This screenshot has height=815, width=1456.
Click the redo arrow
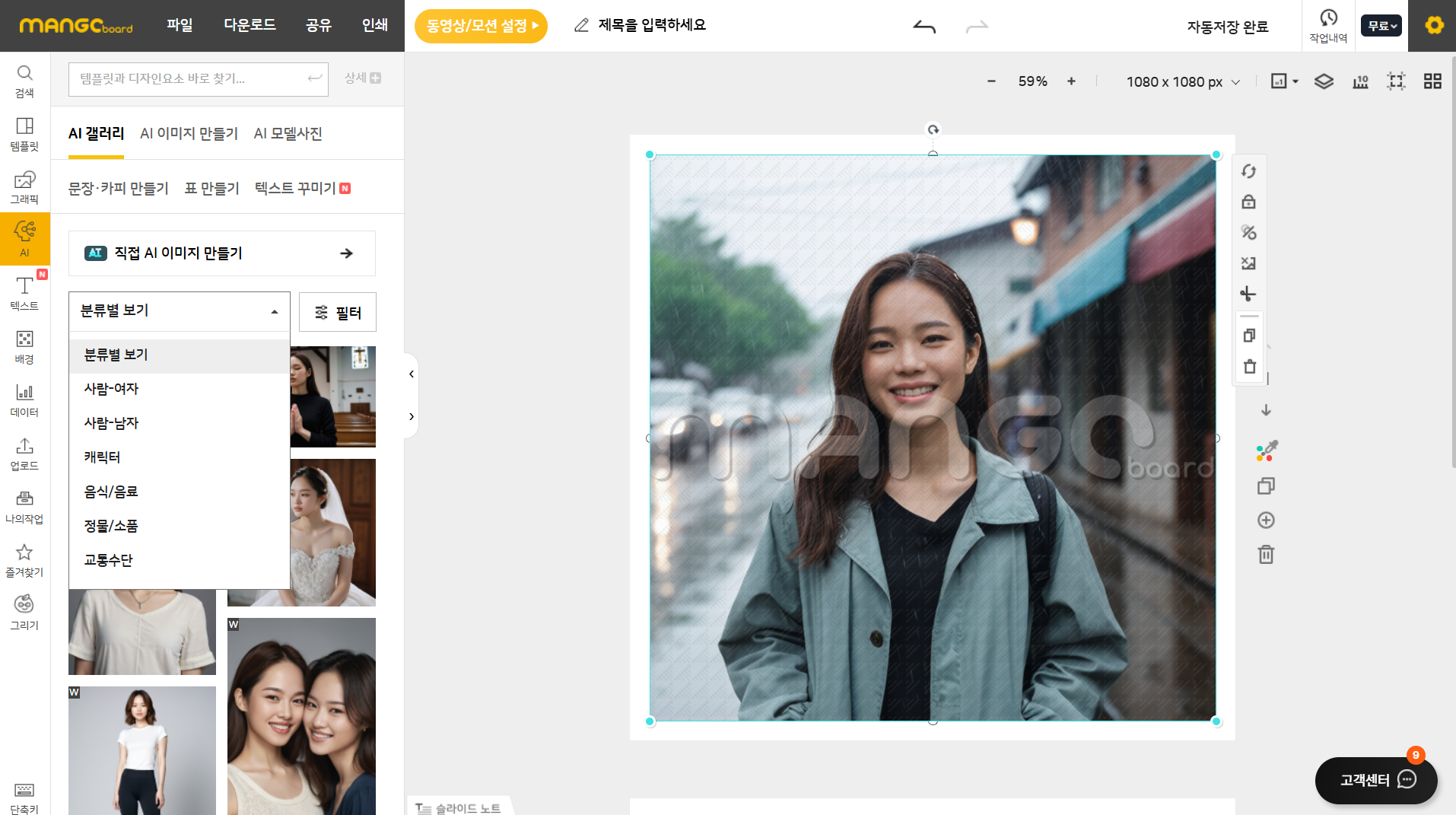977,27
